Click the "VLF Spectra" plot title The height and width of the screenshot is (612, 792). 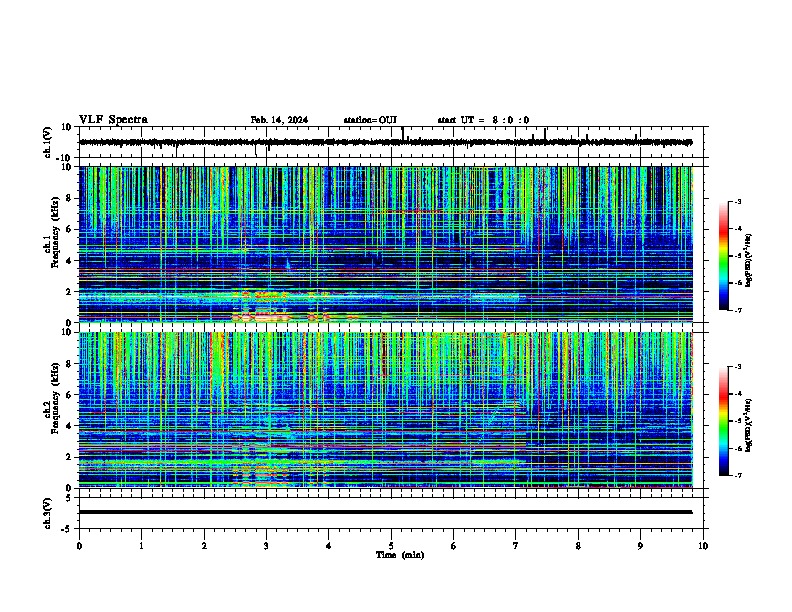113,120
